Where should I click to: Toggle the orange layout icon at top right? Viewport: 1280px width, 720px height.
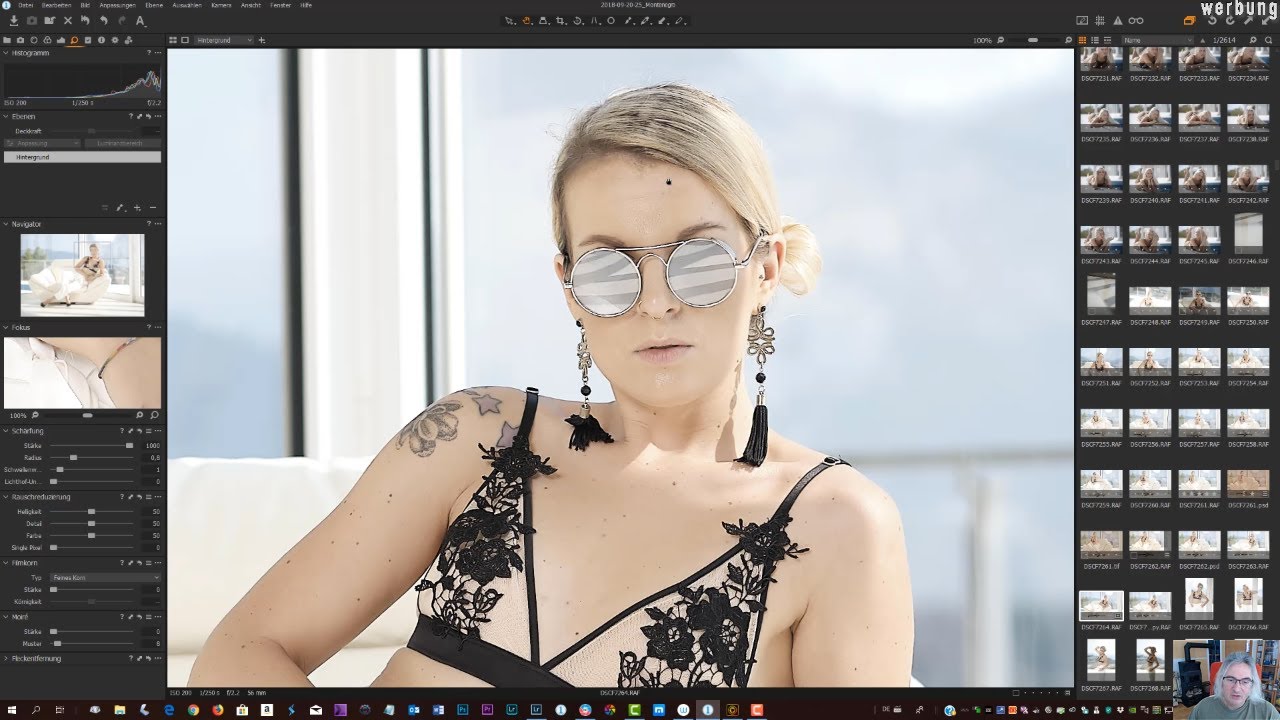[1189, 20]
